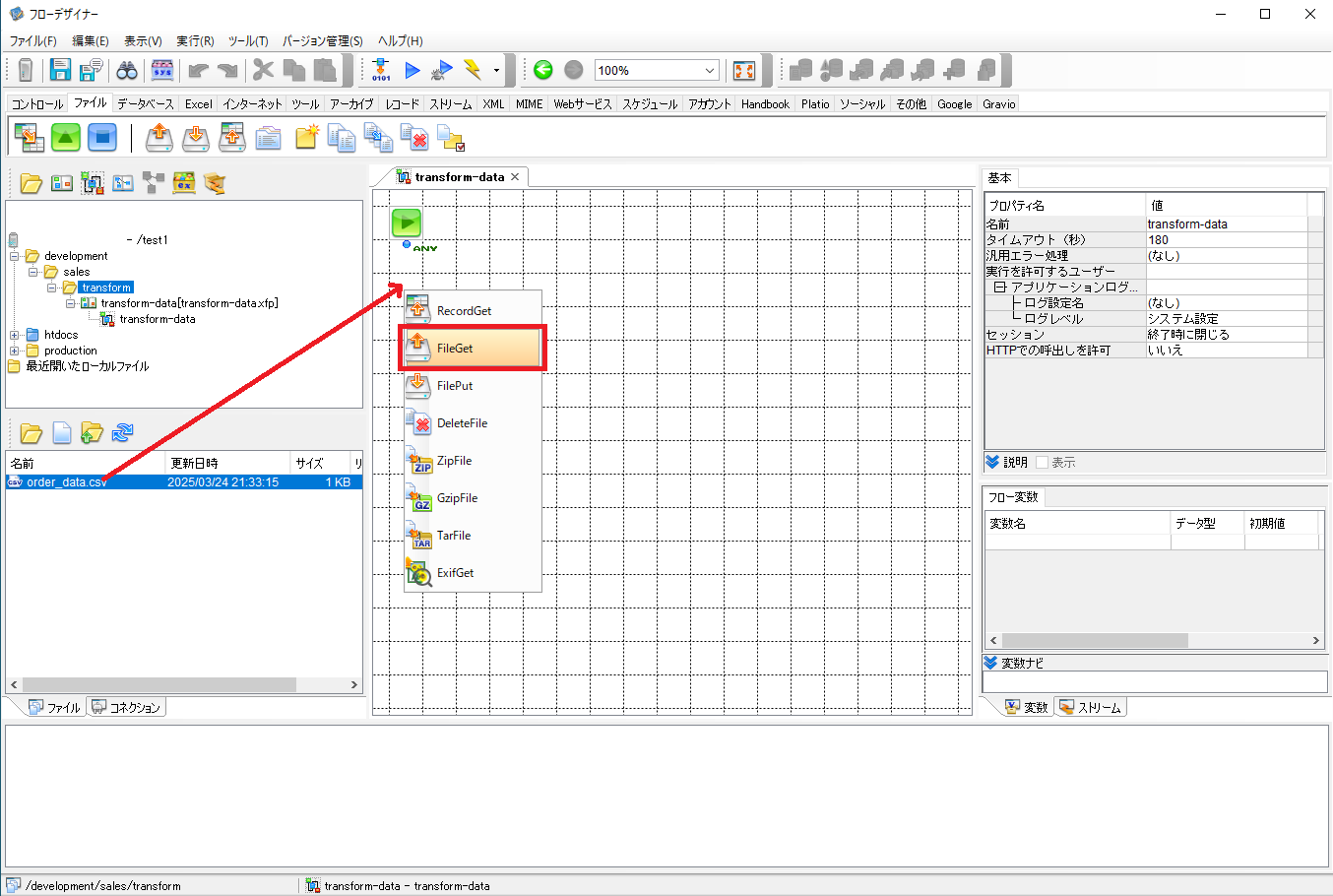Click the new file icon in file pane toolbar

(61, 432)
